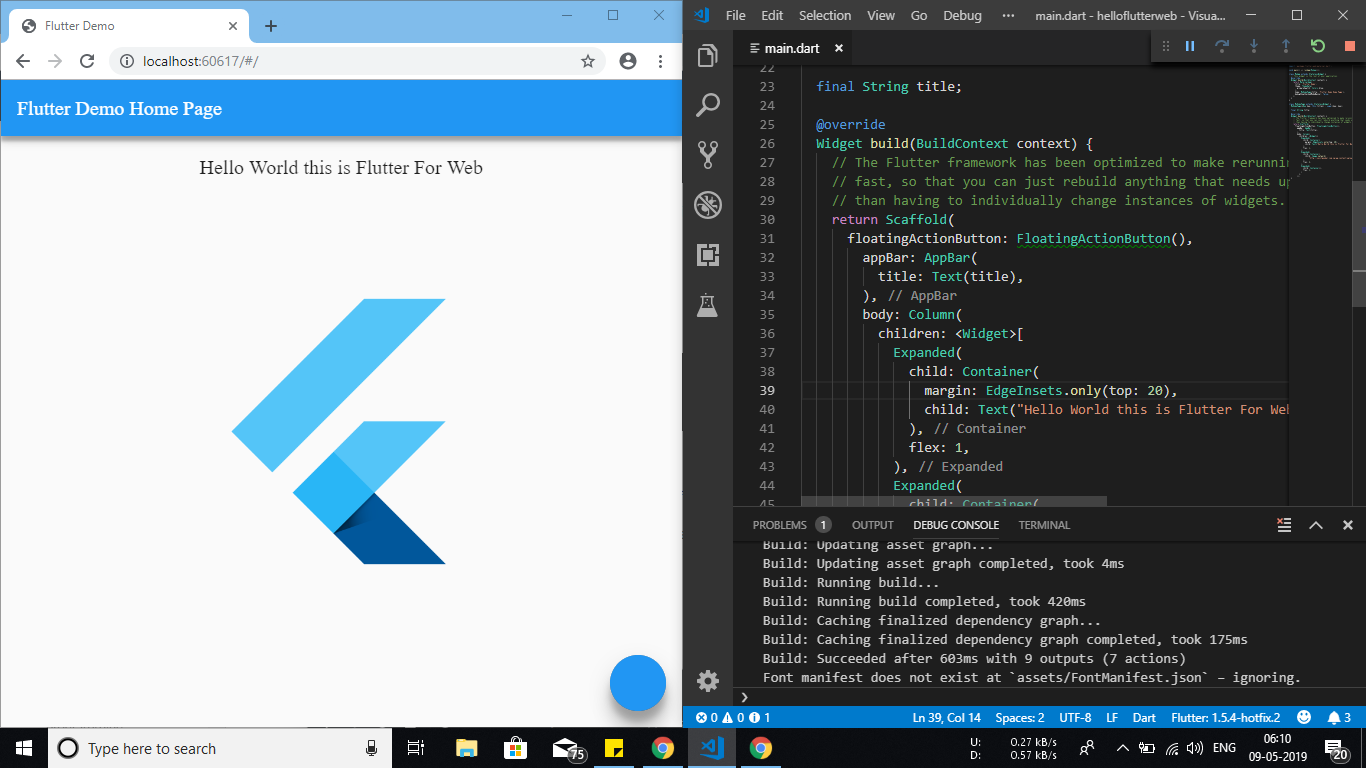Switch to the PROBLEMS tab
Viewport: 1366px width, 768px height.
[792, 525]
